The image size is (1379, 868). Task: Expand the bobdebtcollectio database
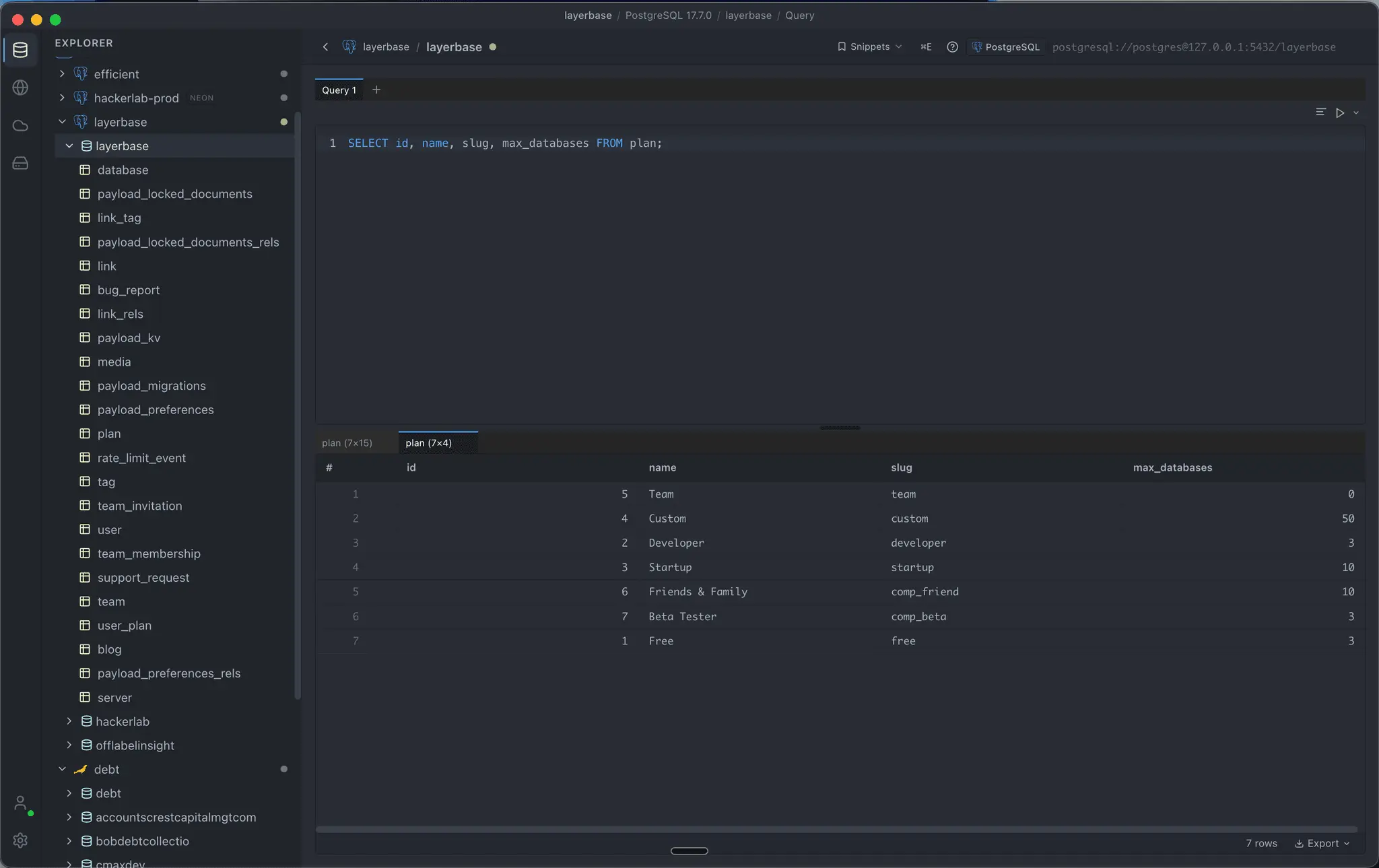(69, 841)
